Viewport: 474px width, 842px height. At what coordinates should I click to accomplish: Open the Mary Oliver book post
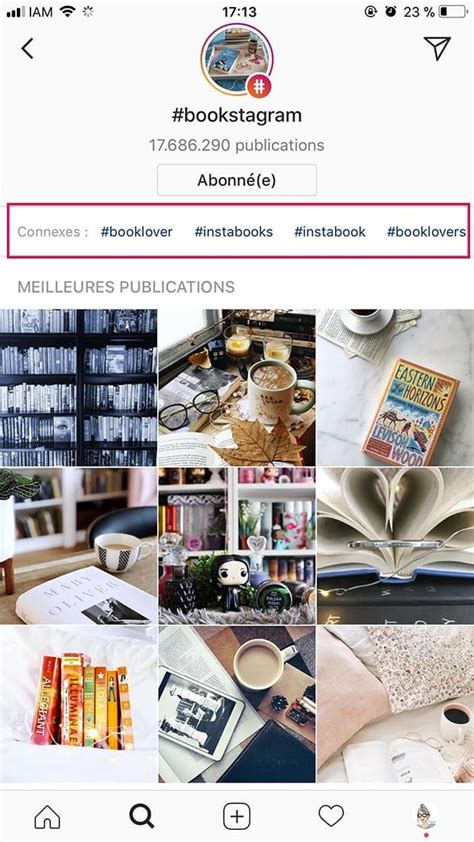point(78,546)
